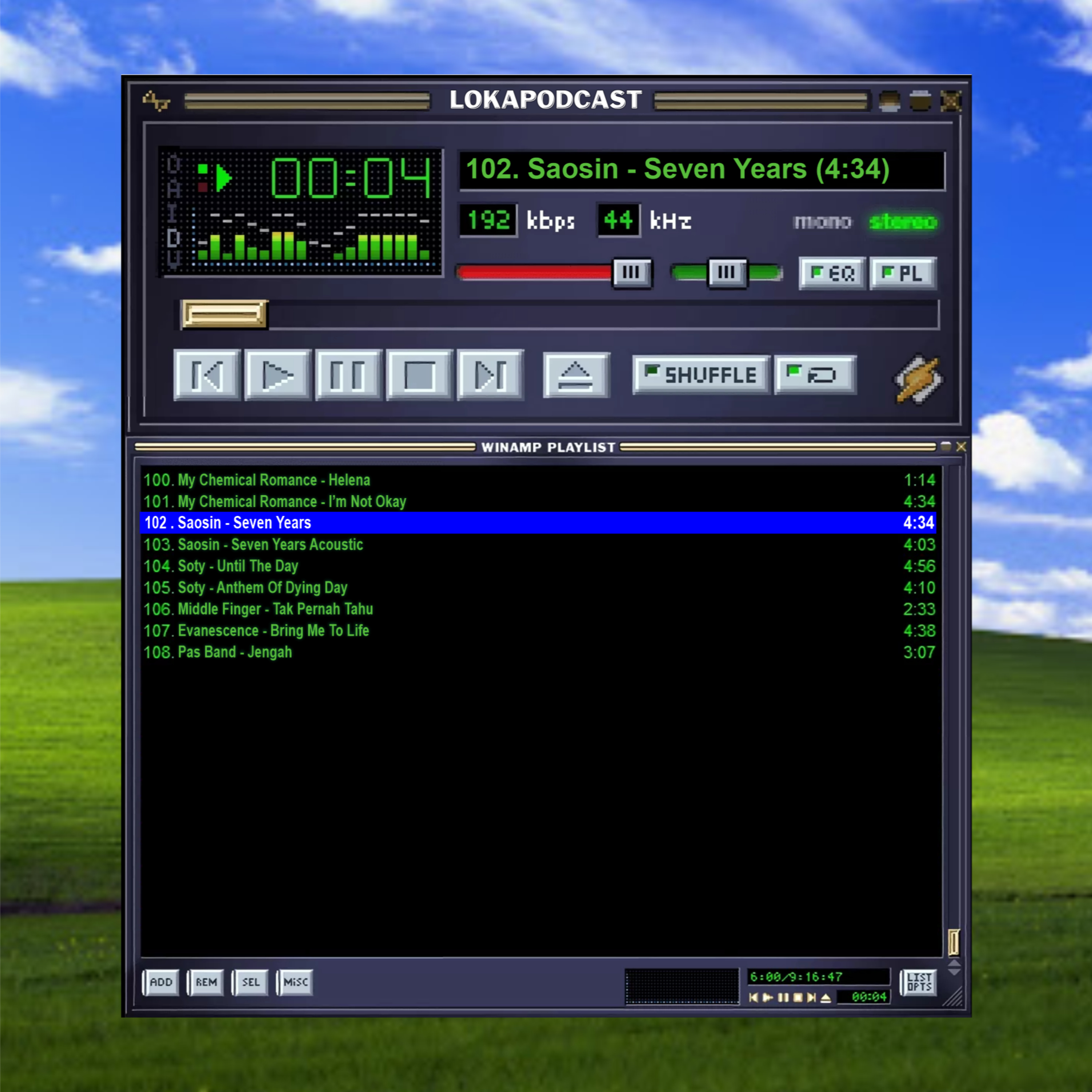Screen dimensions: 1092x1092
Task: Select track 105 Anthem Of Dying Day
Action: (x=539, y=587)
